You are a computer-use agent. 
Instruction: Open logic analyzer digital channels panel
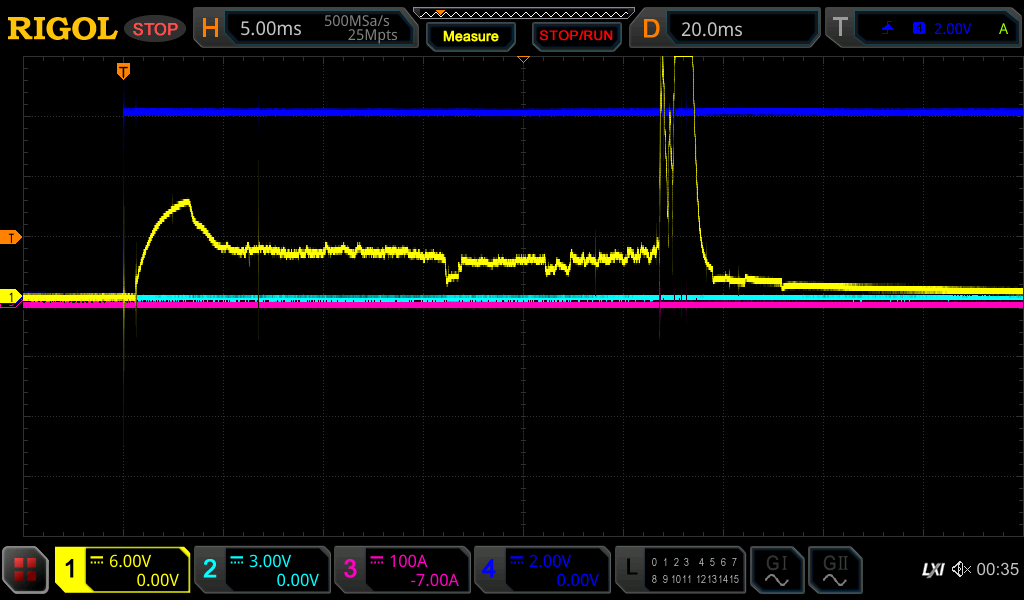680,570
